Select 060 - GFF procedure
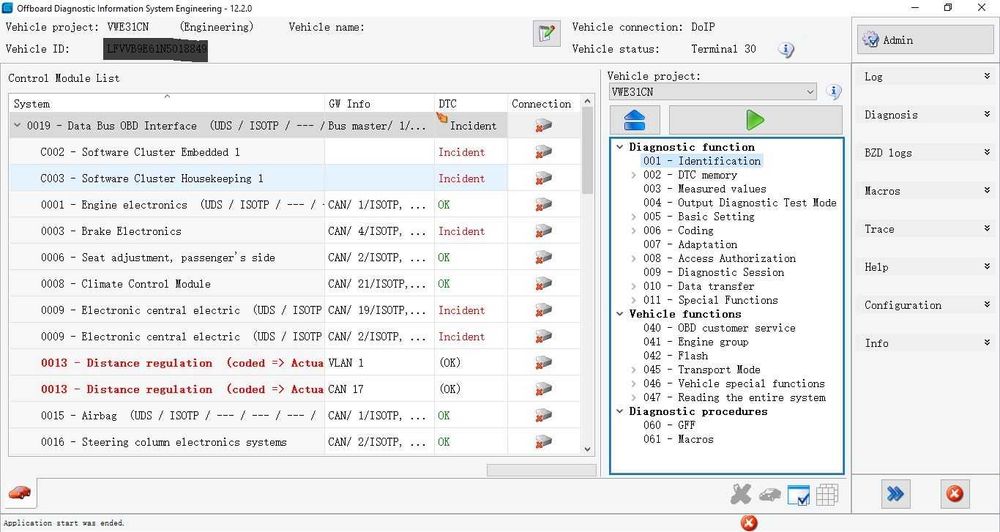Screen dimensions: 1000x532 coord(669,425)
